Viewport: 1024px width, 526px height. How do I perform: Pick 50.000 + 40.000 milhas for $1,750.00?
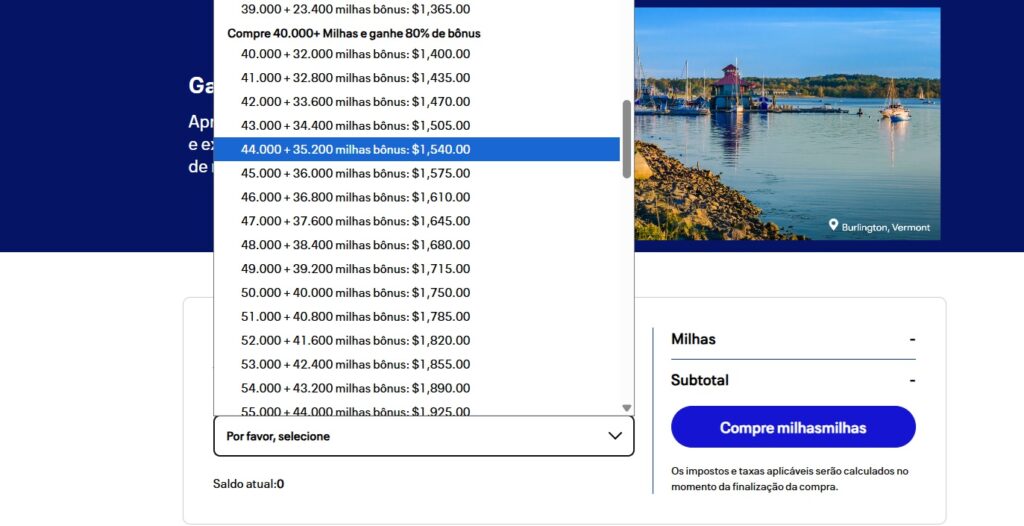click(x=355, y=293)
